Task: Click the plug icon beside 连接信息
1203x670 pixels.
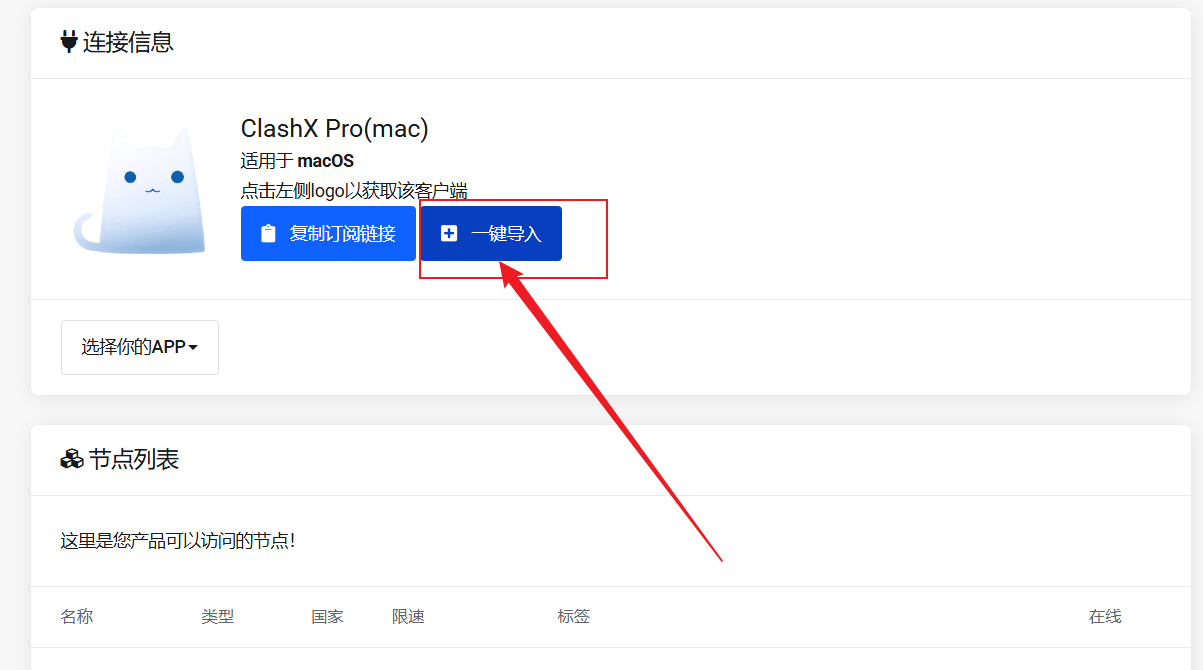Action: 69,42
